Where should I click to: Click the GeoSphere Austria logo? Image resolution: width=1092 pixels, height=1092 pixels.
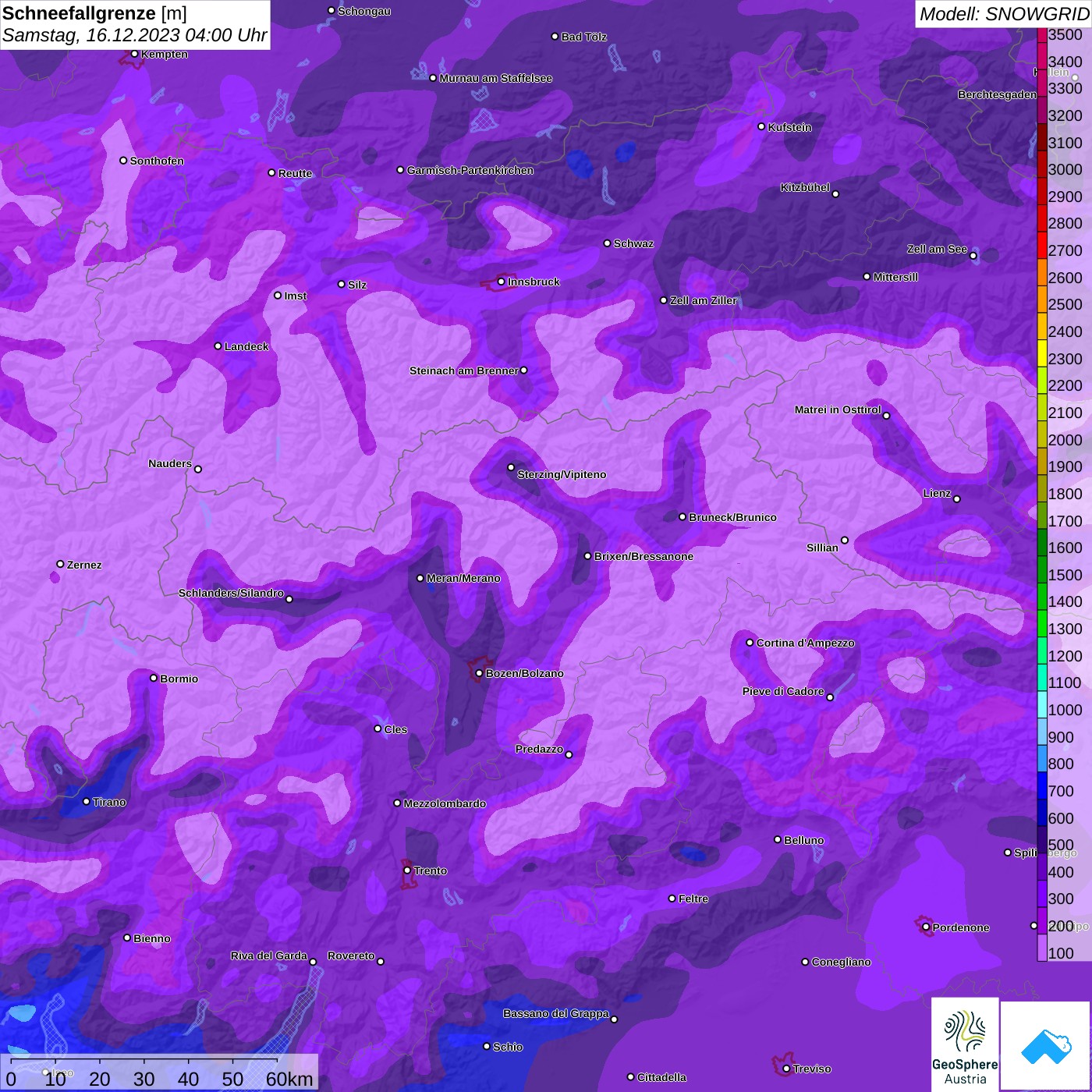coord(965,1045)
